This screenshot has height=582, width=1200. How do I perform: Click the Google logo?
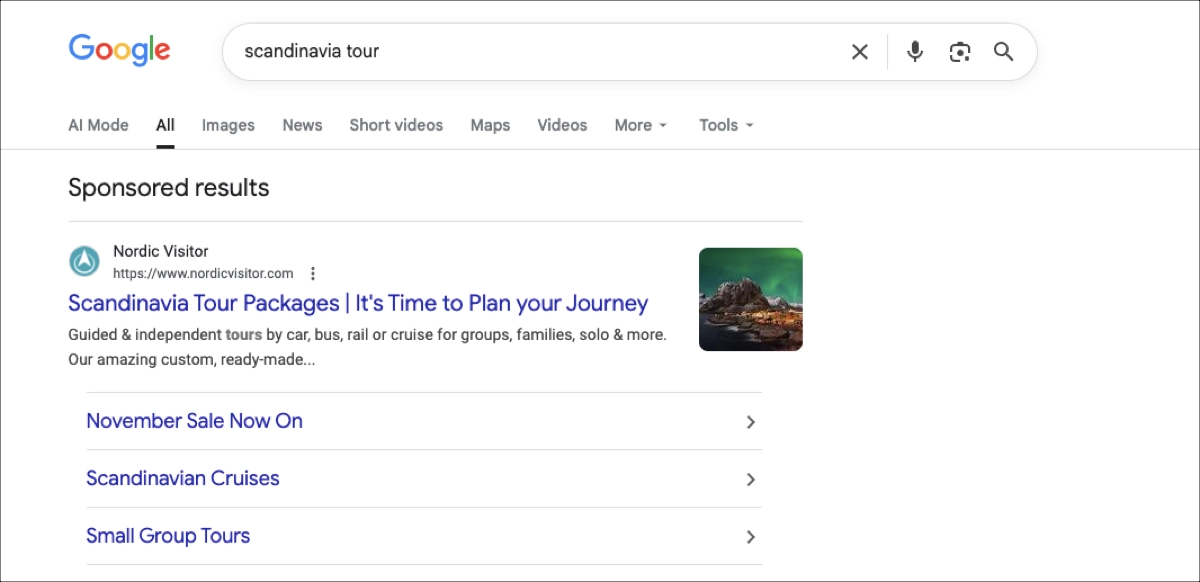click(119, 49)
